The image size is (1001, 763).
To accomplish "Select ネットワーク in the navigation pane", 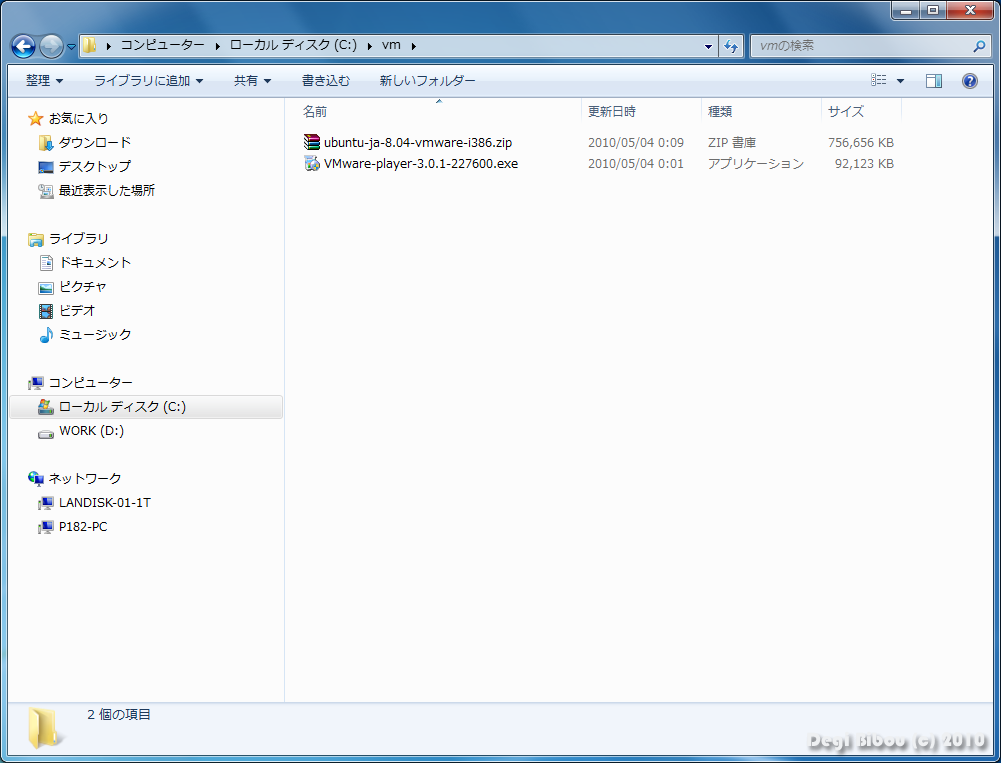I will (x=85, y=478).
